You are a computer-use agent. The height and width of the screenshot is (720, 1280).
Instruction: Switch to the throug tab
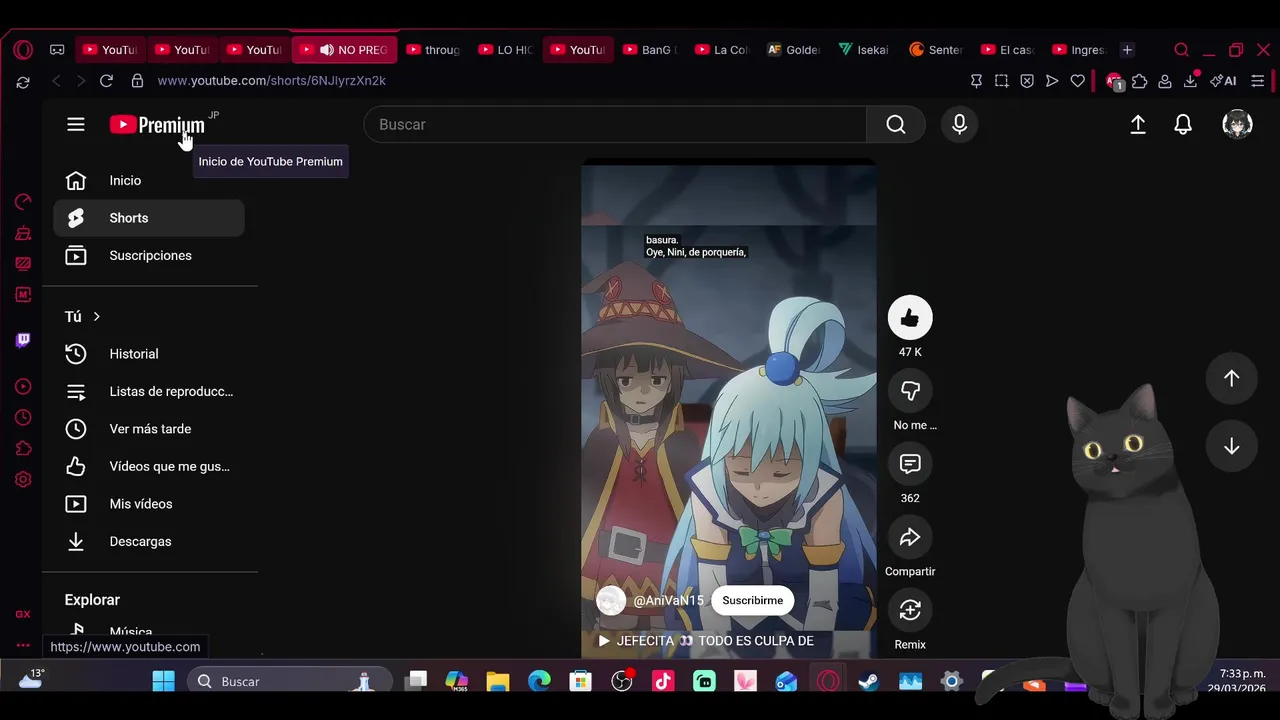[433, 50]
